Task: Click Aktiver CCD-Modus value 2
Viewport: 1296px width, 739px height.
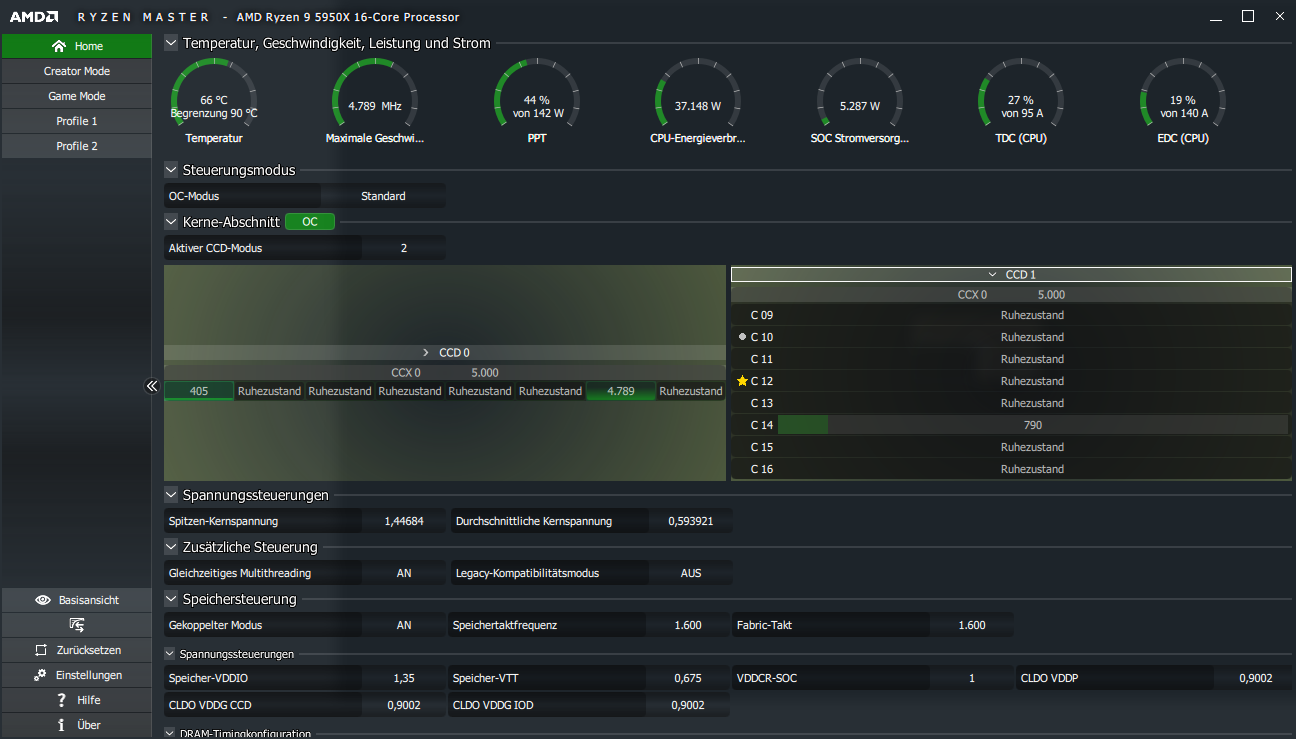Action: [x=404, y=248]
